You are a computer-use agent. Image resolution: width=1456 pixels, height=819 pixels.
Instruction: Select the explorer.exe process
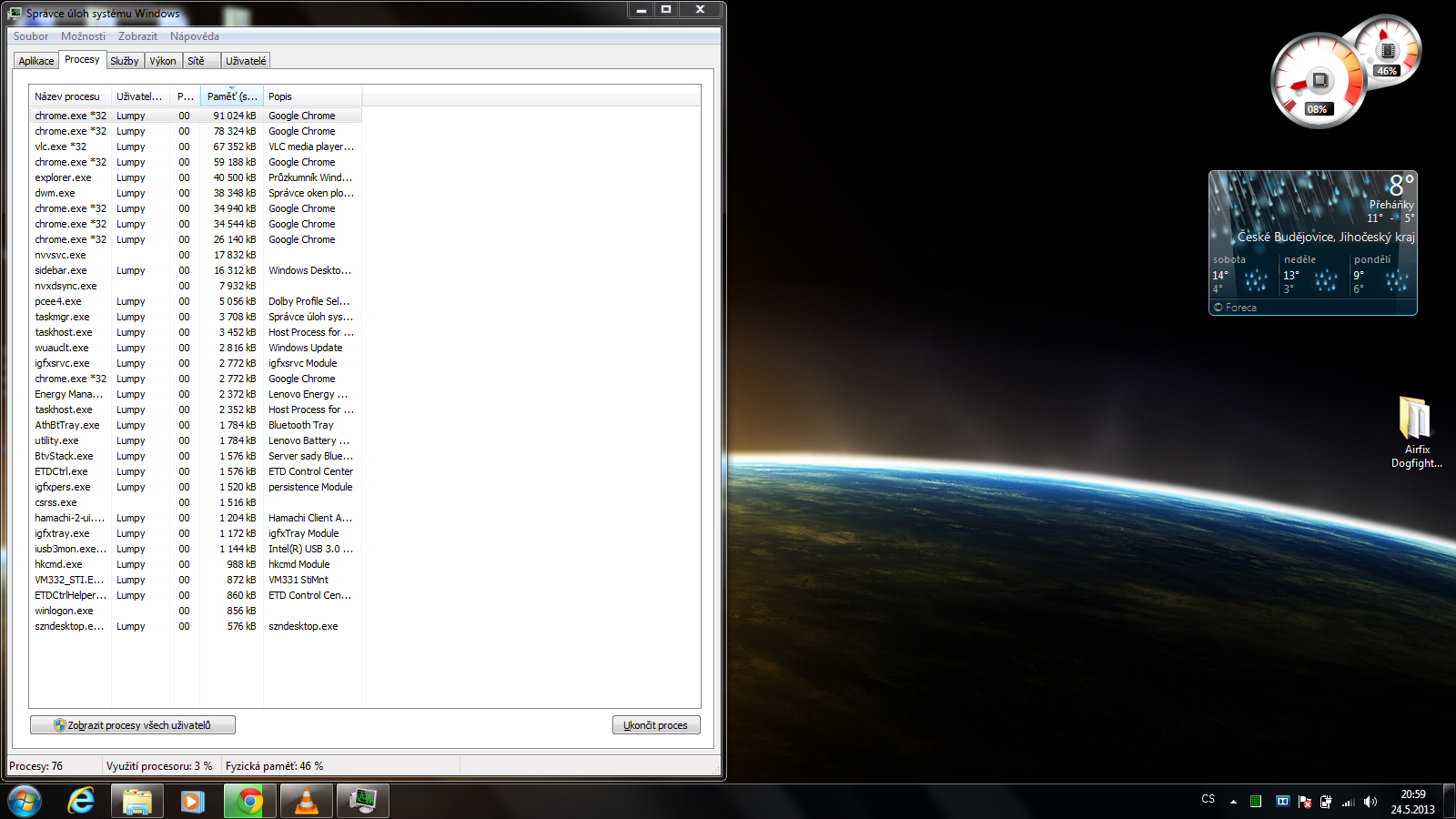(196, 177)
